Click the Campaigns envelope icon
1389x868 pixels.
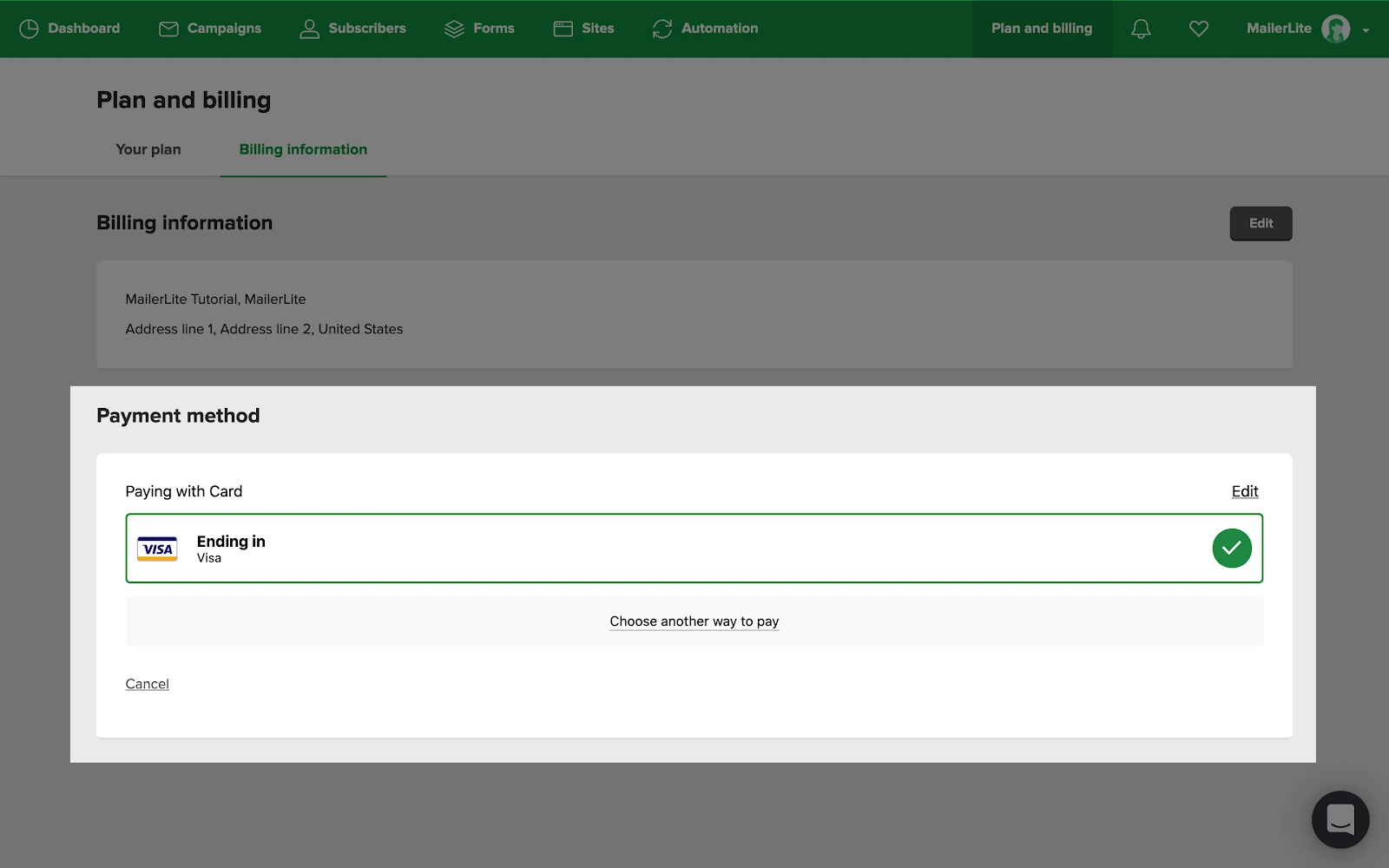168,29
